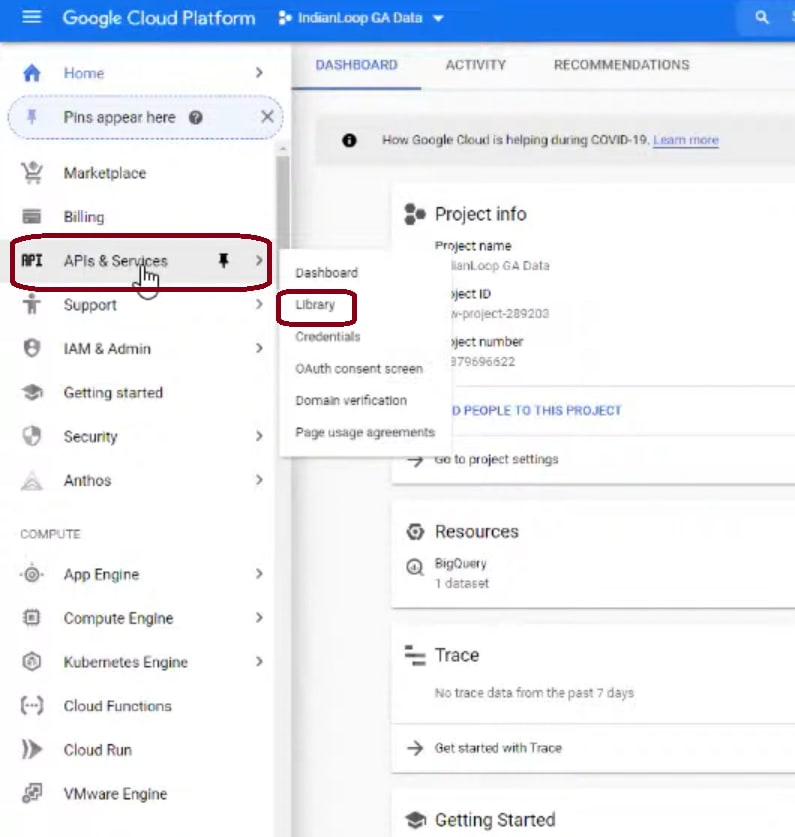Select Page usage agreements in submenu
Image resolution: width=795 pixels, height=837 pixels.
365,432
